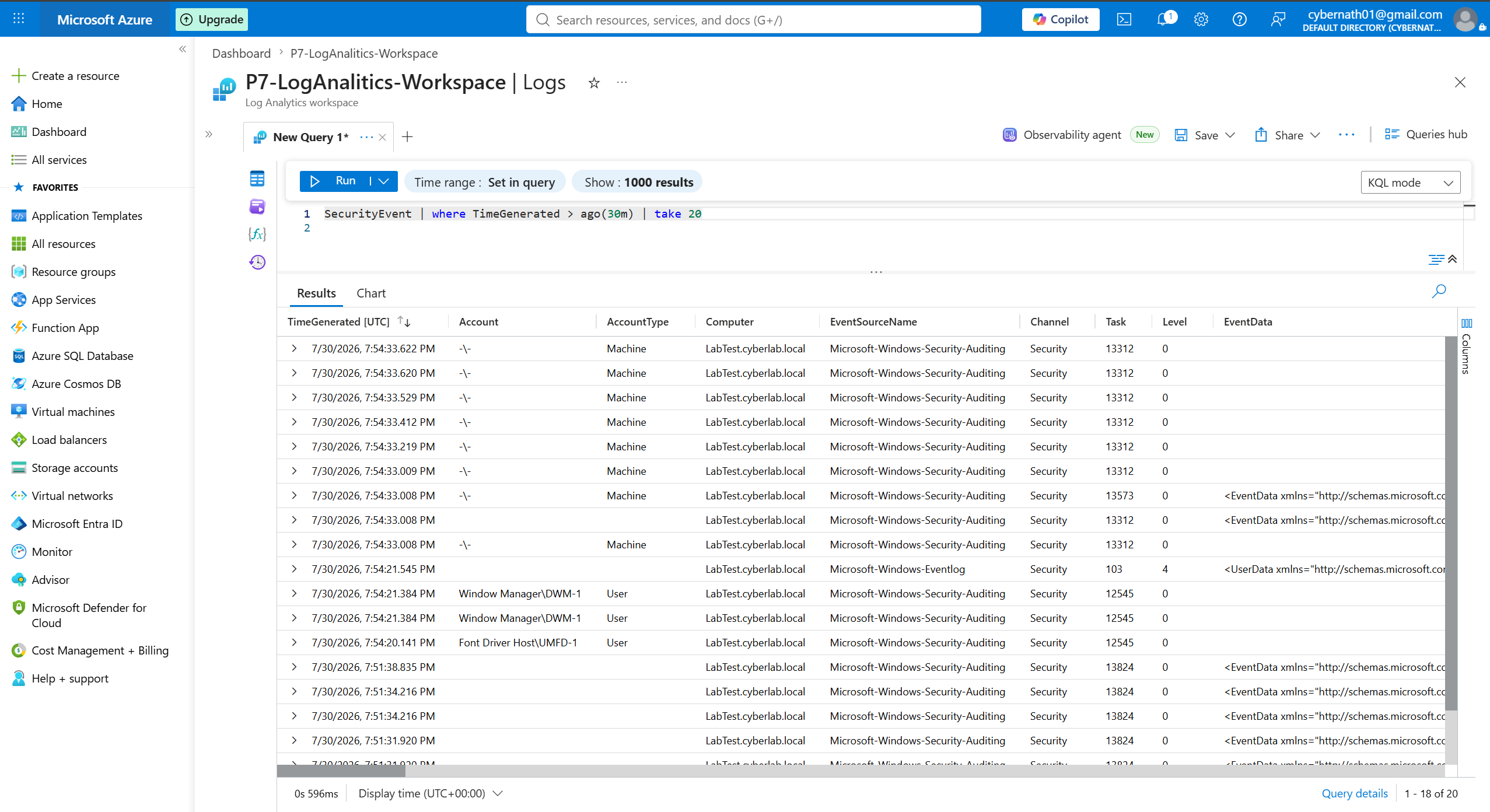Viewport: 1490px width, 812px height.
Task: Open Microsoft Entra ID in the sidebar
Action: click(77, 524)
